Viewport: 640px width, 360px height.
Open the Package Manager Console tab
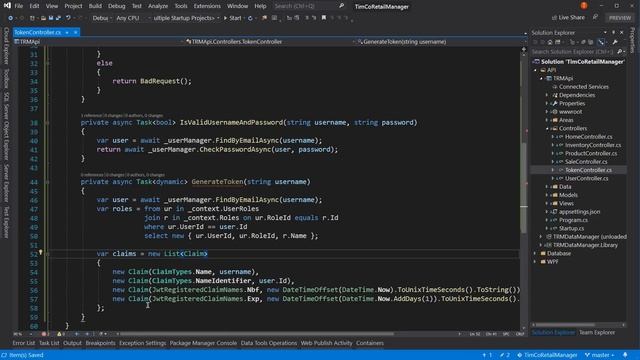[x=203, y=343]
